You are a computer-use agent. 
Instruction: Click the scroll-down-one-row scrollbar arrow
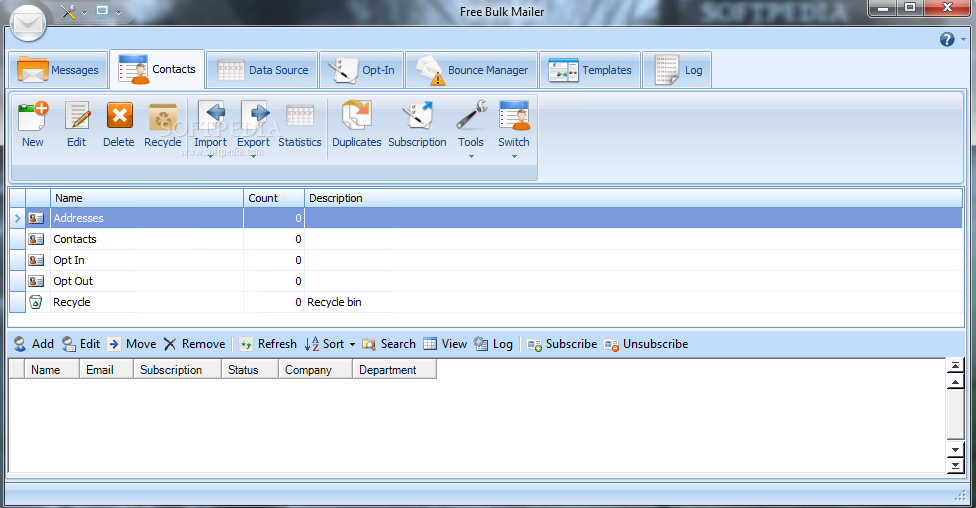(955, 449)
